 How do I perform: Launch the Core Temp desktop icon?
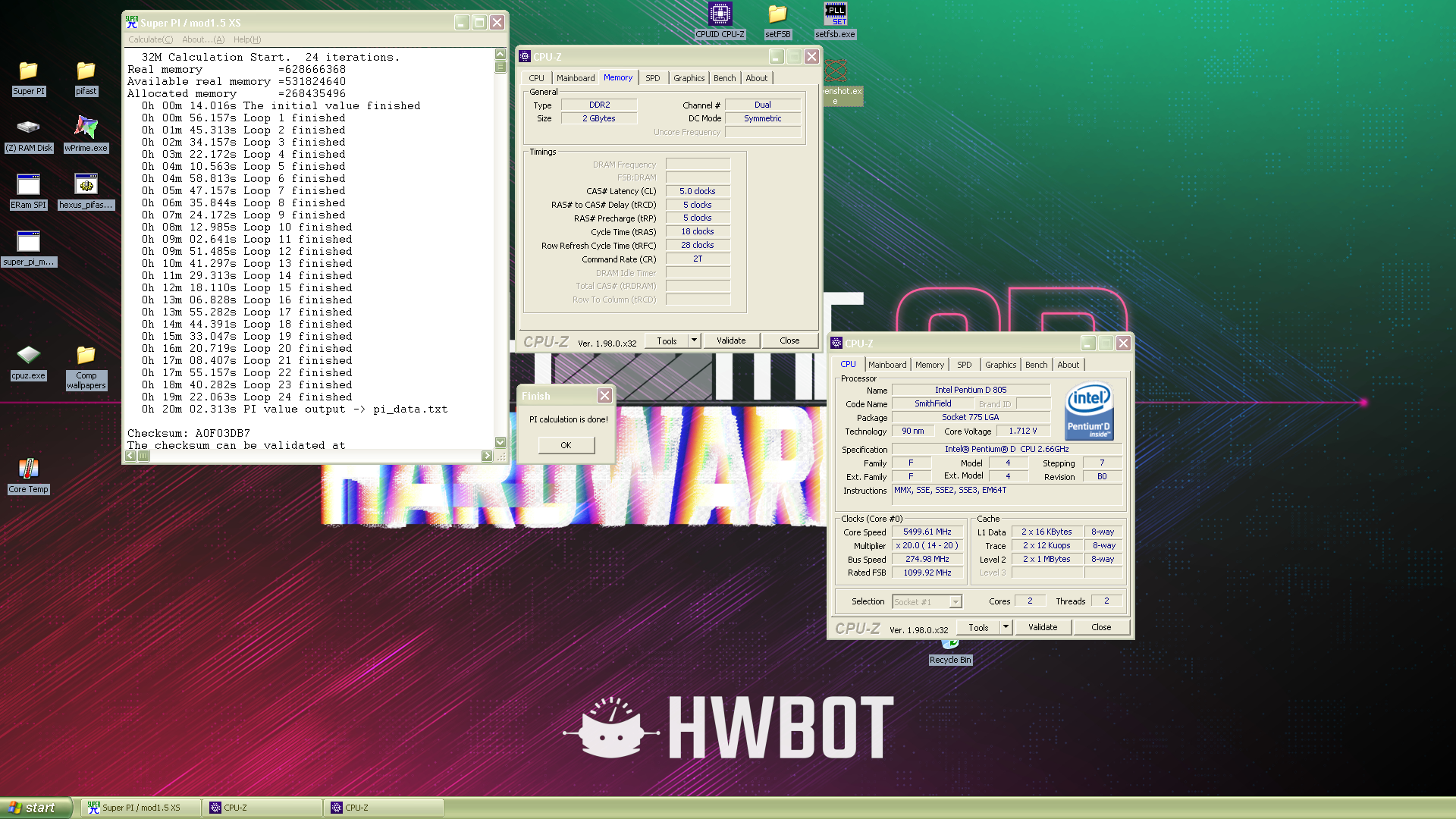pyautogui.click(x=29, y=476)
